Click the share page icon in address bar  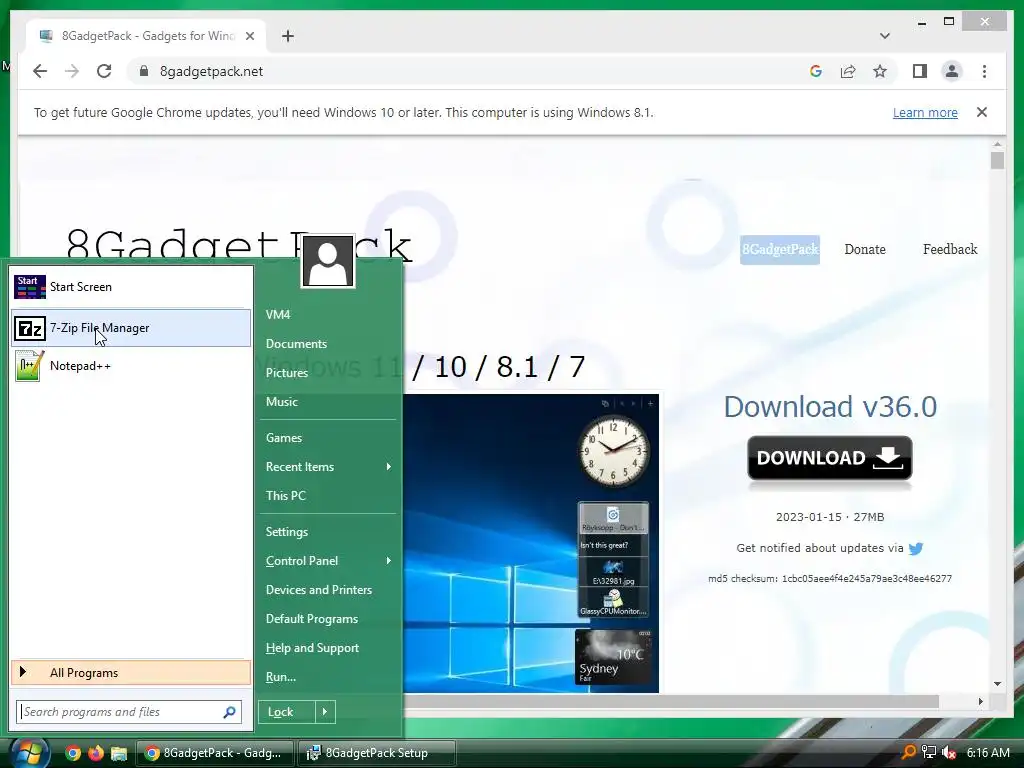[848, 71]
